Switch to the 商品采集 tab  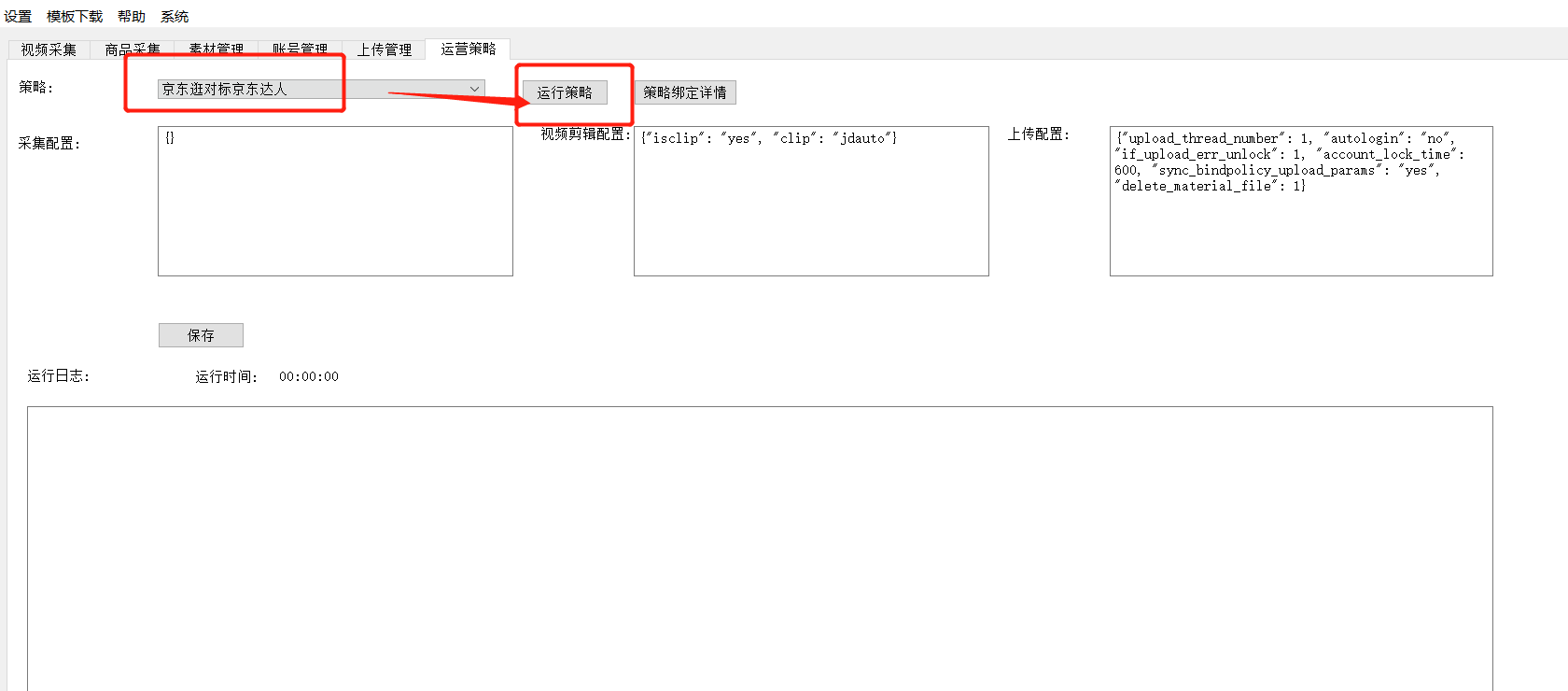pos(133,49)
